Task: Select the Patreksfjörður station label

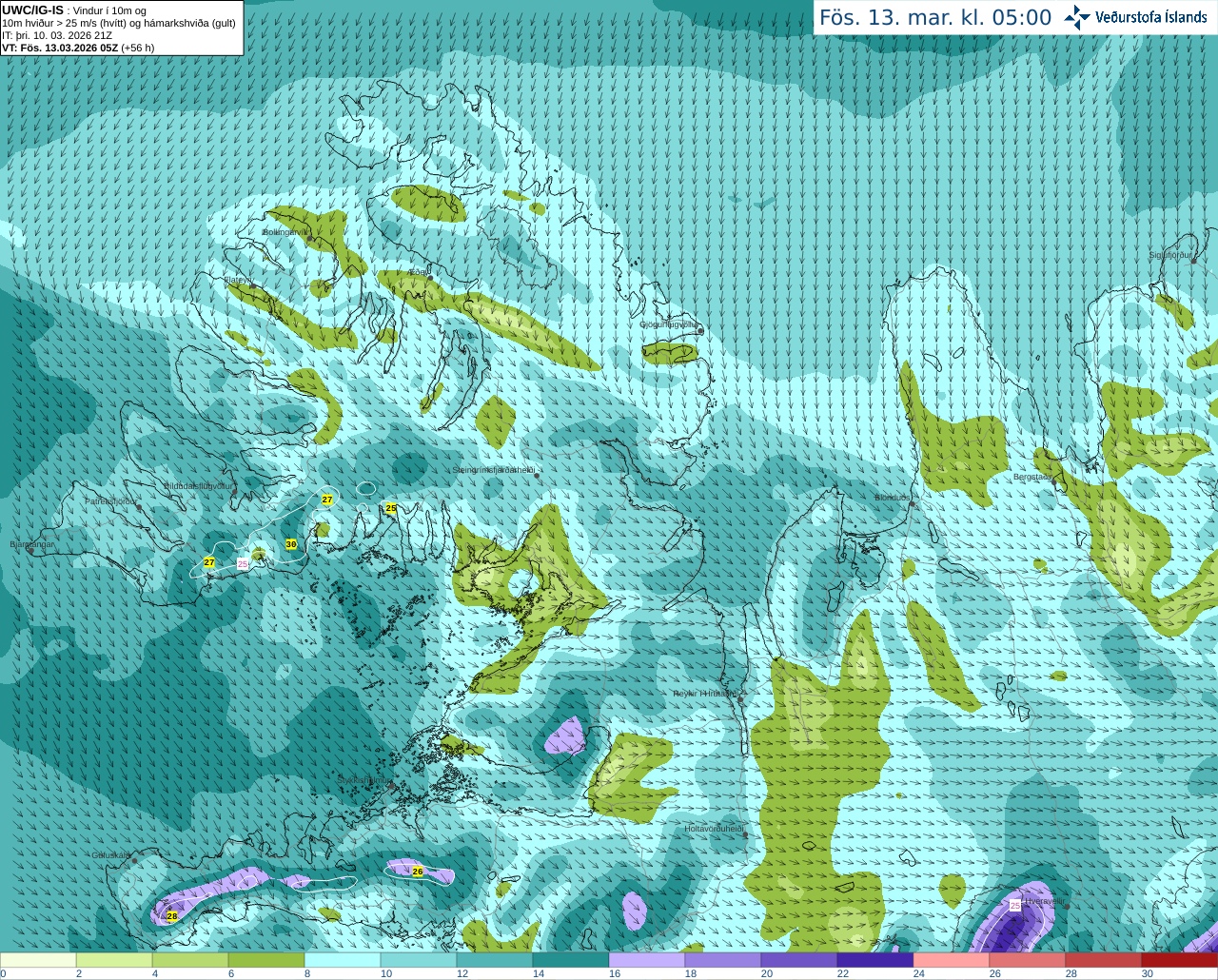Action: (x=110, y=500)
